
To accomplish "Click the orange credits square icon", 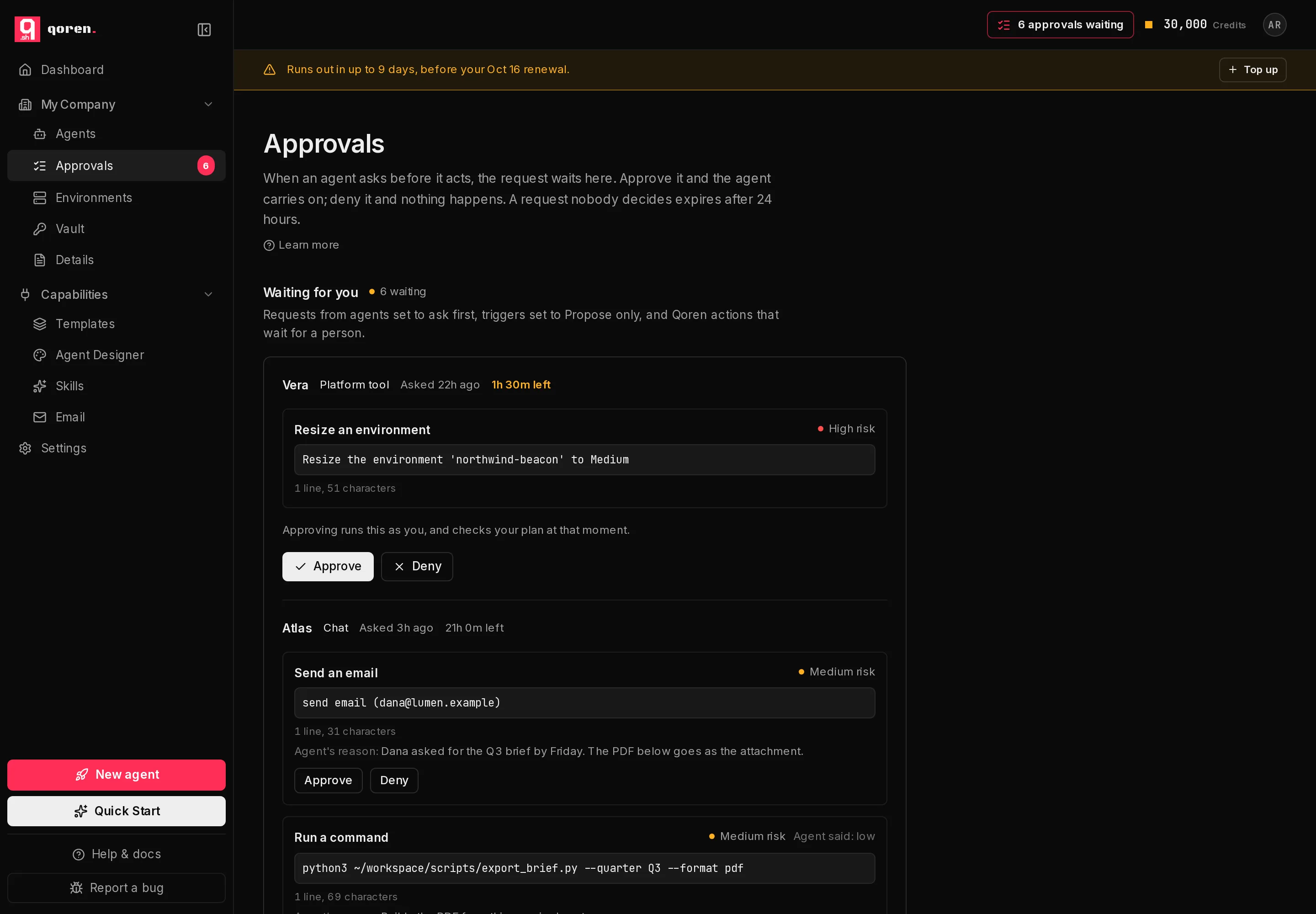I will [1148, 25].
